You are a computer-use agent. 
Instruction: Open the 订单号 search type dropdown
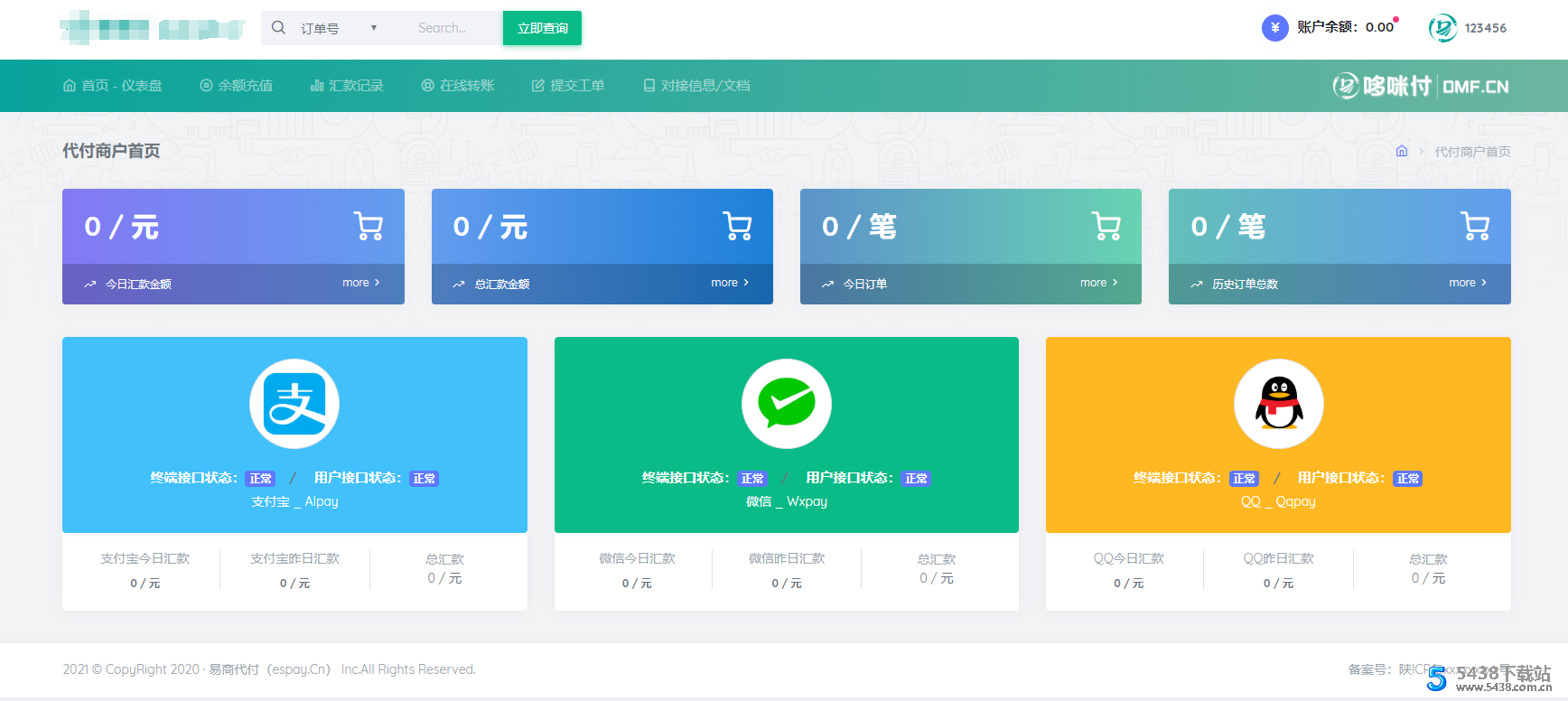[x=338, y=28]
